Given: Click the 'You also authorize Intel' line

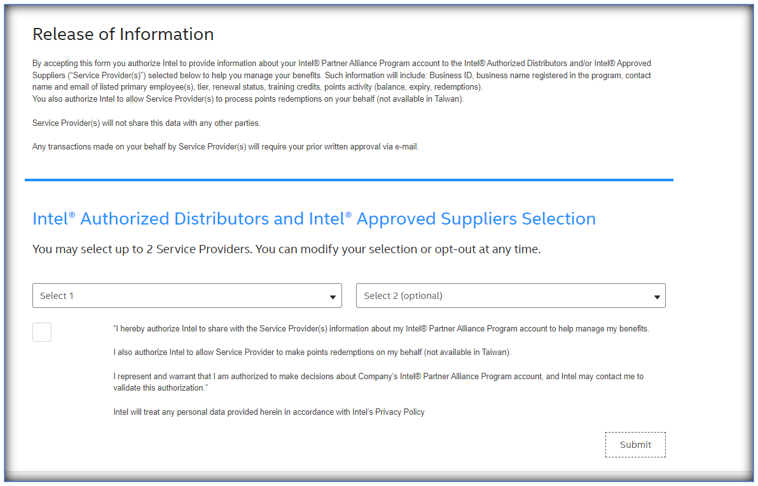Looking at the screenshot, I should pos(247,99).
